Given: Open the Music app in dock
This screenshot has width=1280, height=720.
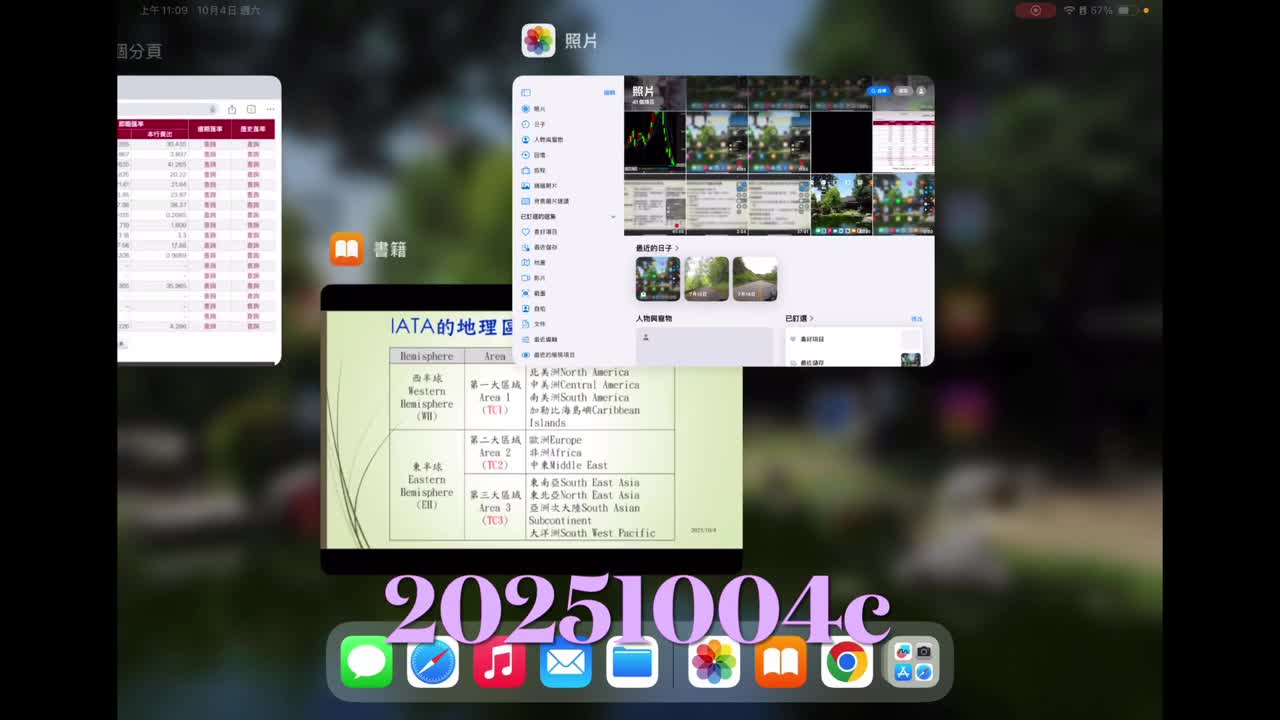Looking at the screenshot, I should pos(499,662).
